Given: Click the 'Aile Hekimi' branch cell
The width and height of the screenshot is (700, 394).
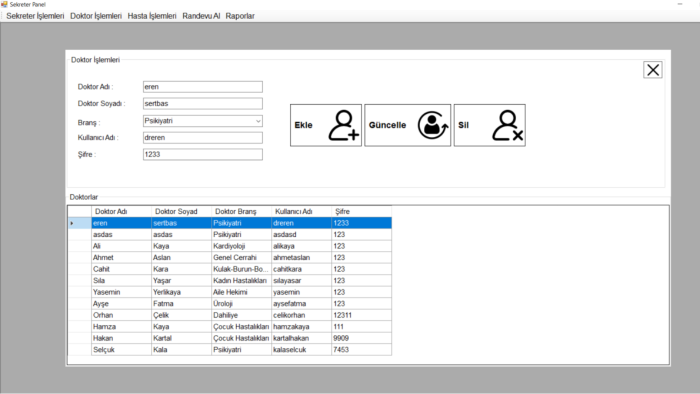Looking at the screenshot, I should coord(241,292).
